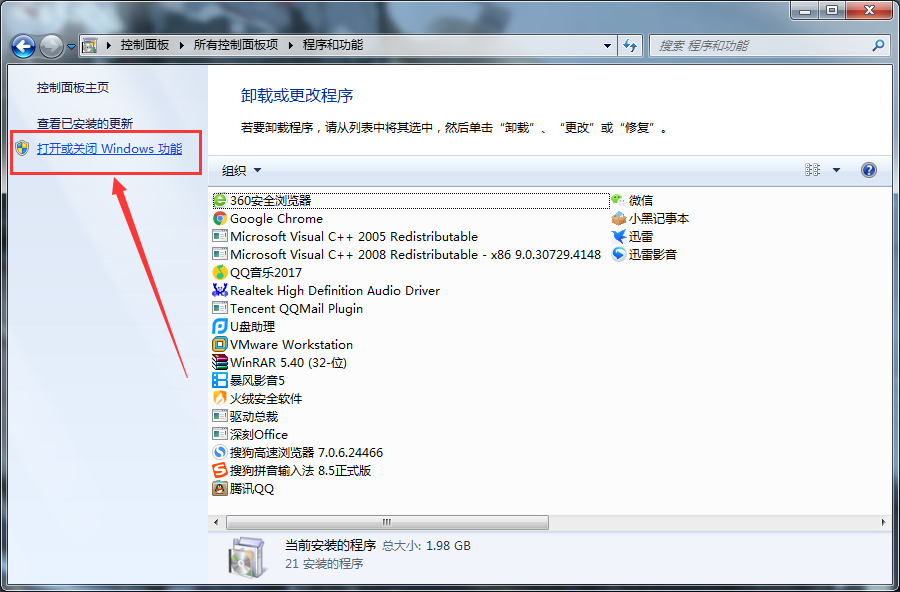The image size is (900, 592).
Task: Expand the arrow before 控制面板 breadcrumb
Action: pyautogui.click(x=108, y=45)
